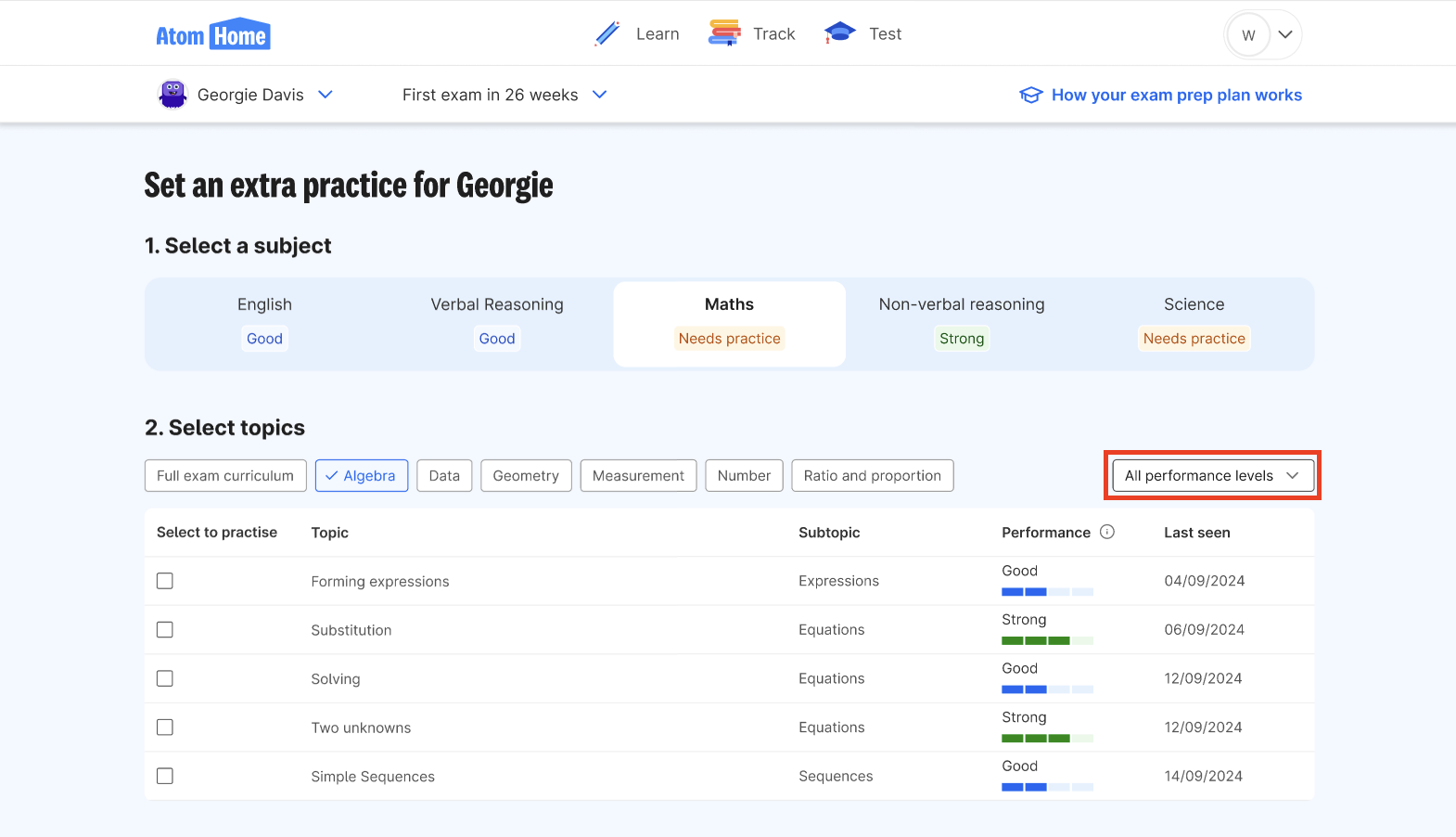Image resolution: width=1456 pixels, height=837 pixels.
Task: Click the Atom Home logo
Action: (213, 34)
